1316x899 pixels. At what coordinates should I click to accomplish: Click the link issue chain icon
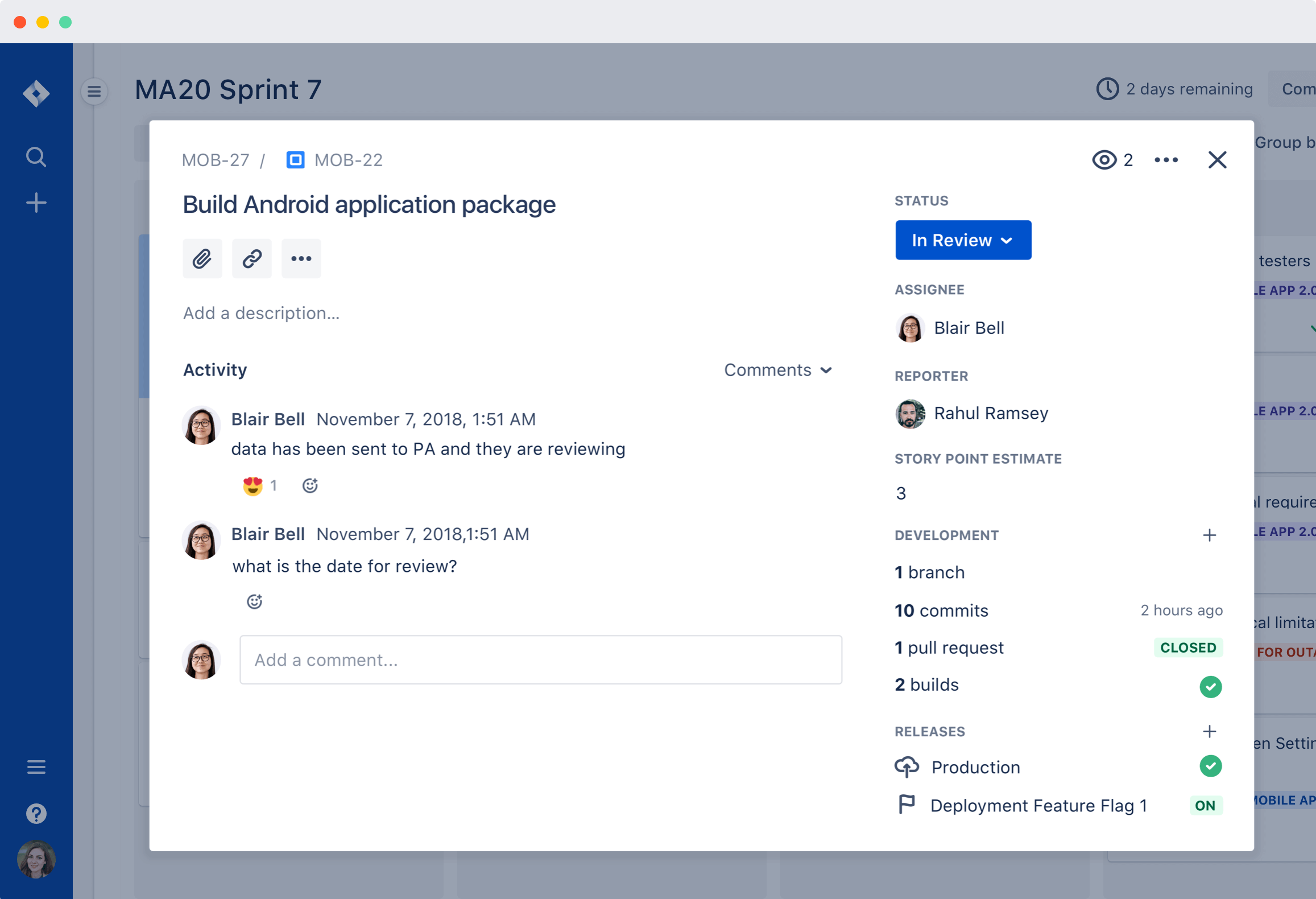(x=252, y=259)
